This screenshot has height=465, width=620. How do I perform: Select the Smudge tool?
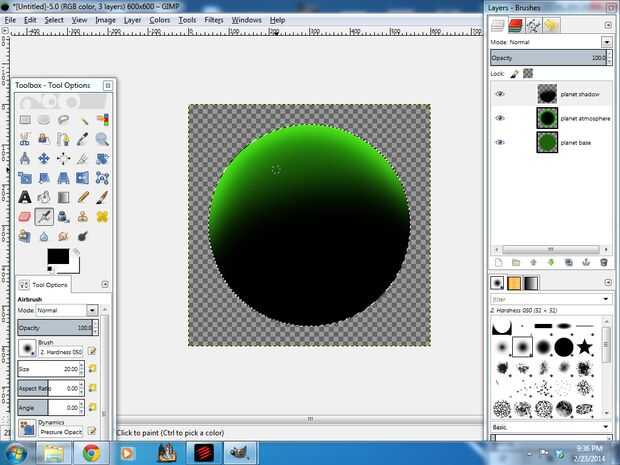pyautogui.click(x=63, y=236)
